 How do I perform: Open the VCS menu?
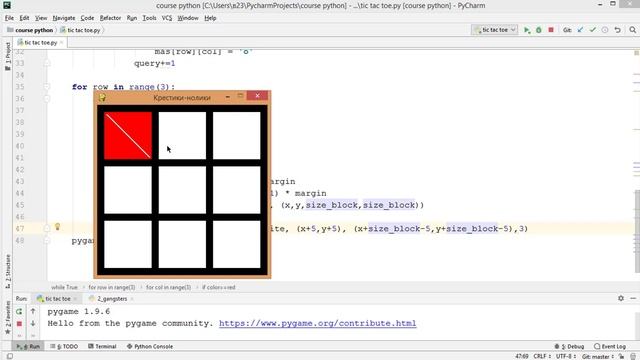click(x=167, y=18)
